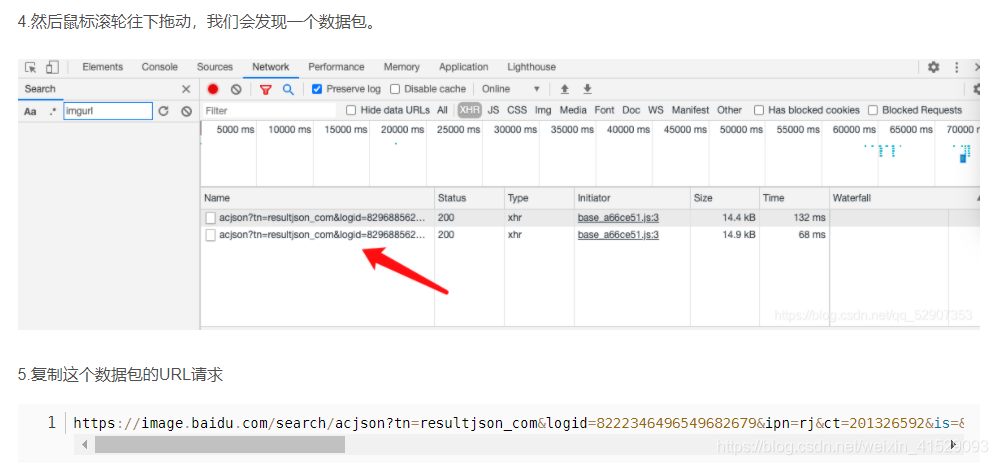Sort by the Name column header

pyautogui.click(x=318, y=198)
